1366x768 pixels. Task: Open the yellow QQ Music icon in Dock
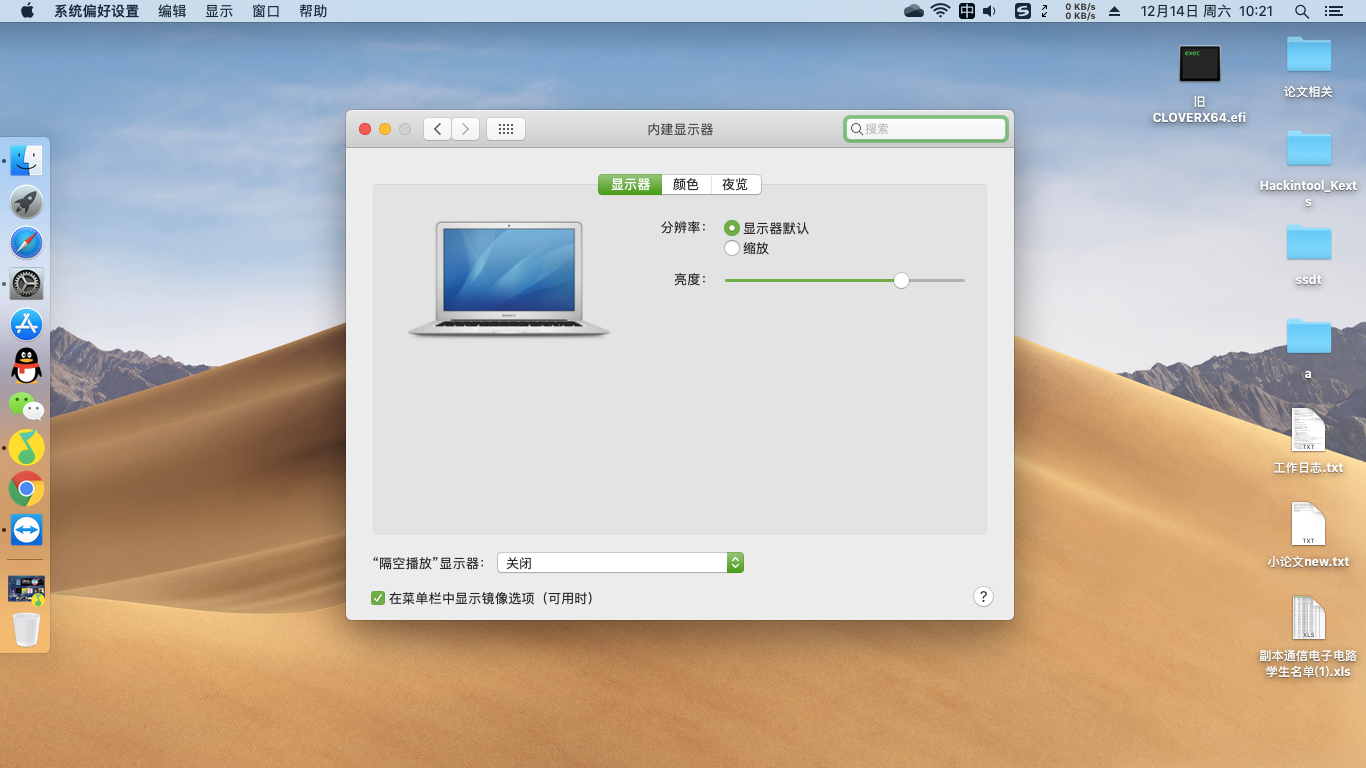pos(26,448)
